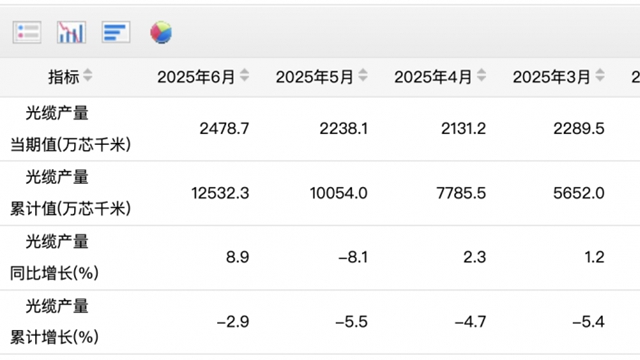Click the 2025年6月 header label

pos(196,77)
